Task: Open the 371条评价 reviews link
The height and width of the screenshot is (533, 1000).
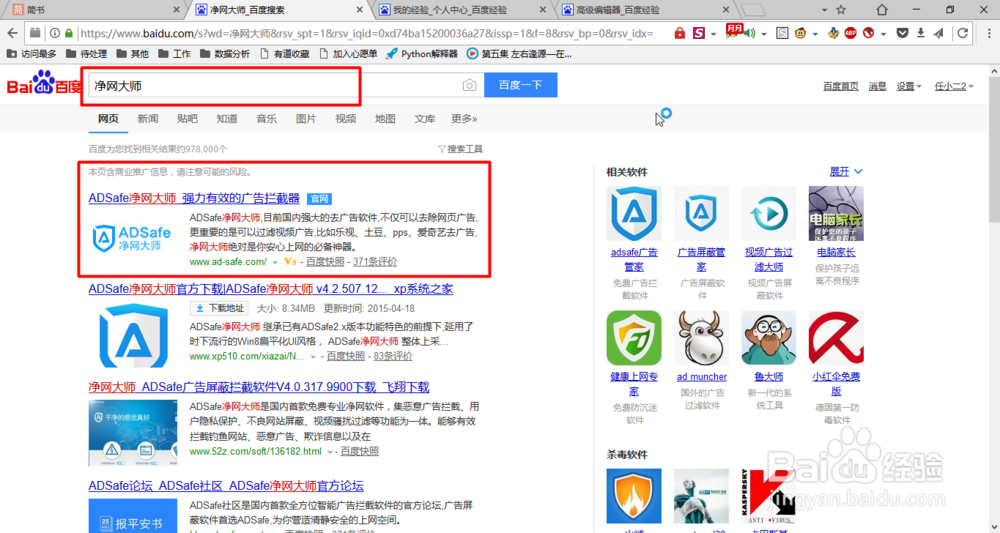Action: (x=375, y=262)
